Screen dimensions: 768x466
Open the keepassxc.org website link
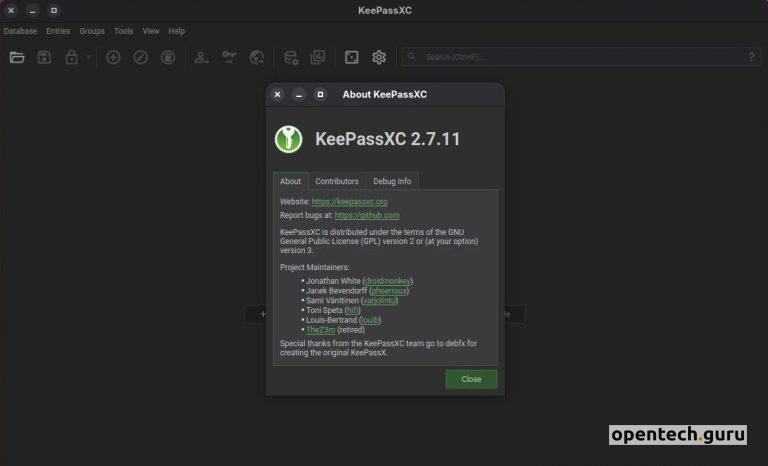349,201
